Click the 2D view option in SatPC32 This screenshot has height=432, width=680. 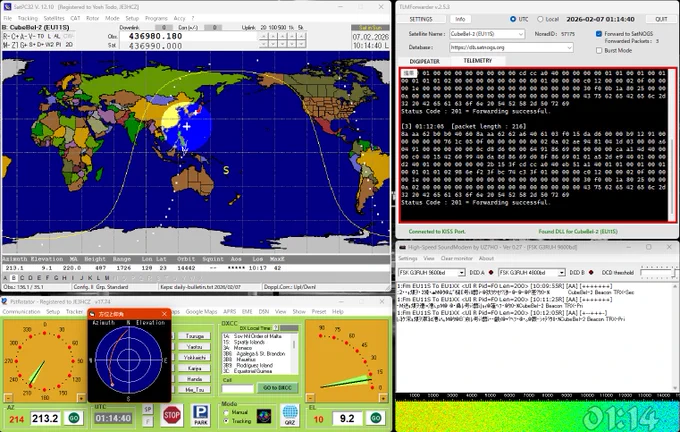pos(69,45)
